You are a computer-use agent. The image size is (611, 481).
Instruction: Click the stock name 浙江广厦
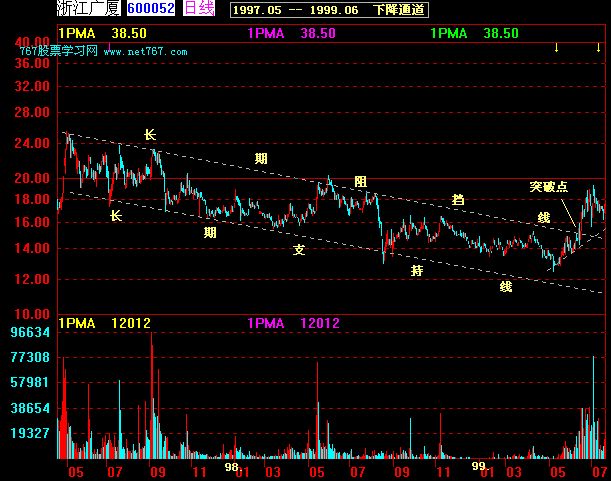point(88,8)
